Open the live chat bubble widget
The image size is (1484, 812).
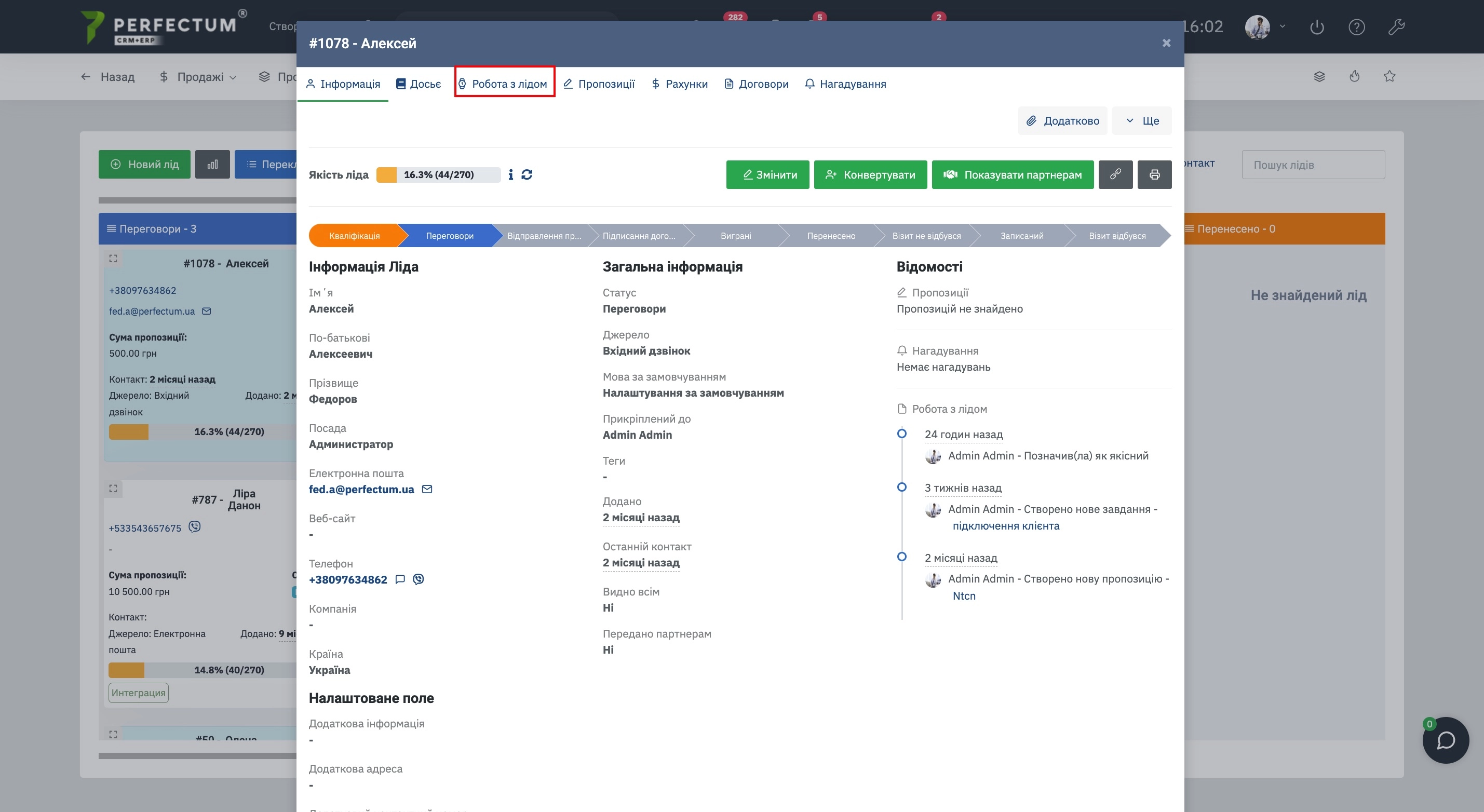pyautogui.click(x=1446, y=740)
